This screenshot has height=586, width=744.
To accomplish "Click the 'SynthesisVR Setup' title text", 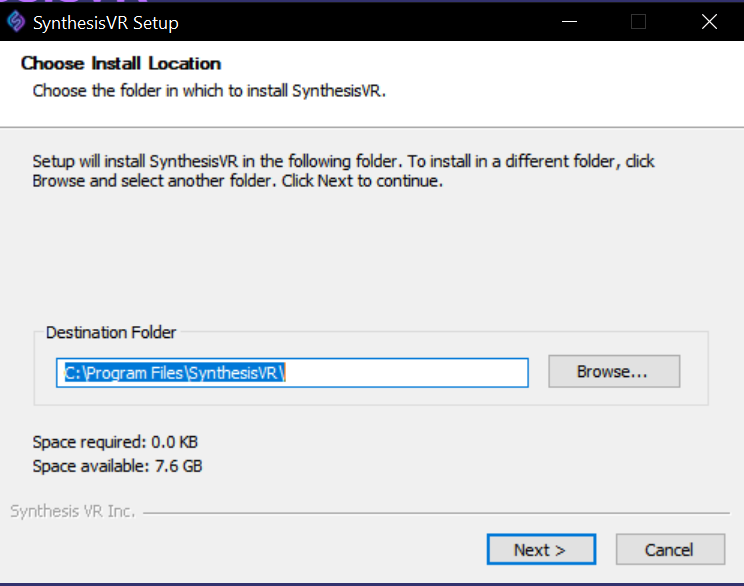I will 105,23.
